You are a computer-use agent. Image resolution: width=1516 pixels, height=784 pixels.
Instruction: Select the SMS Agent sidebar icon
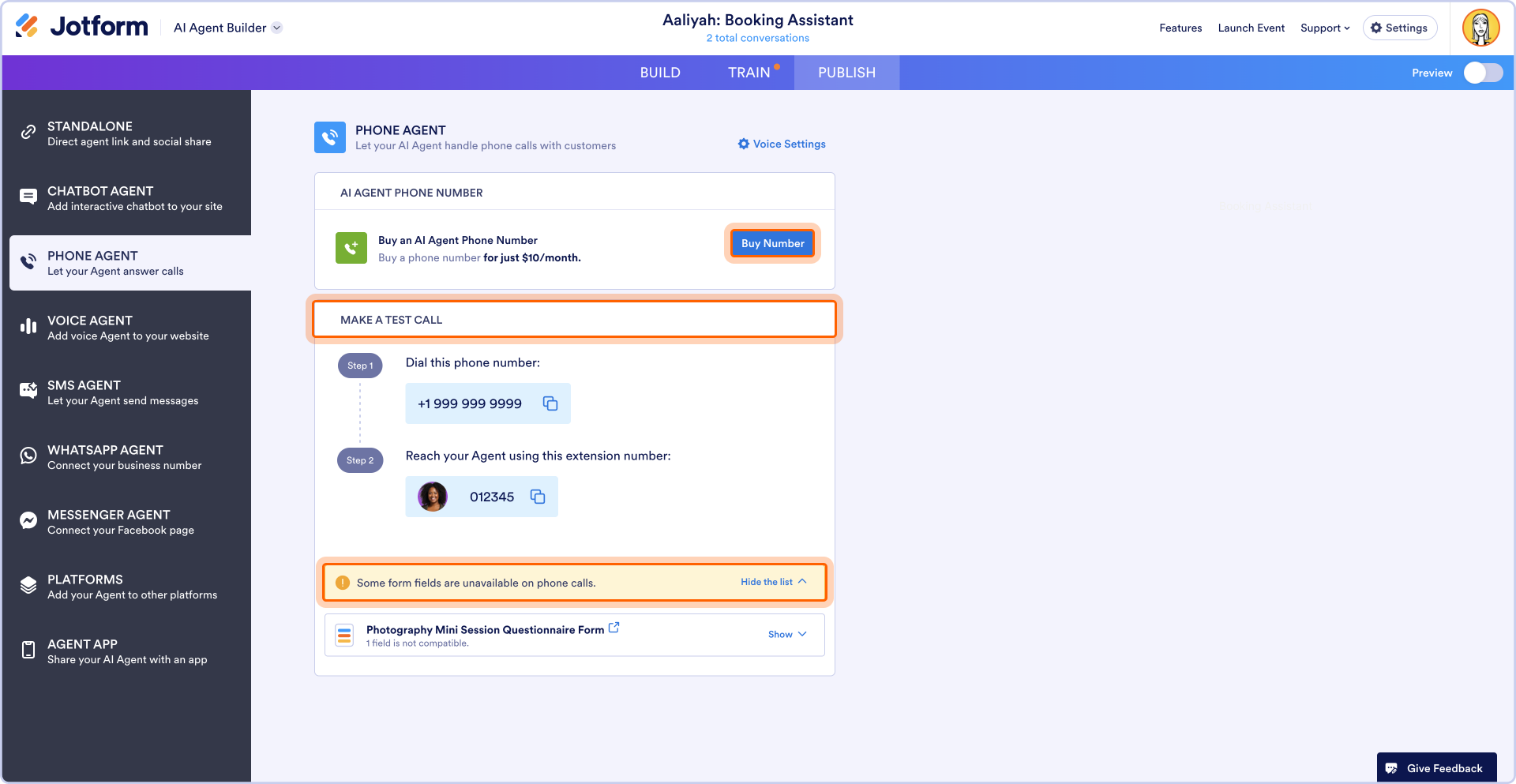click(28, 391)
